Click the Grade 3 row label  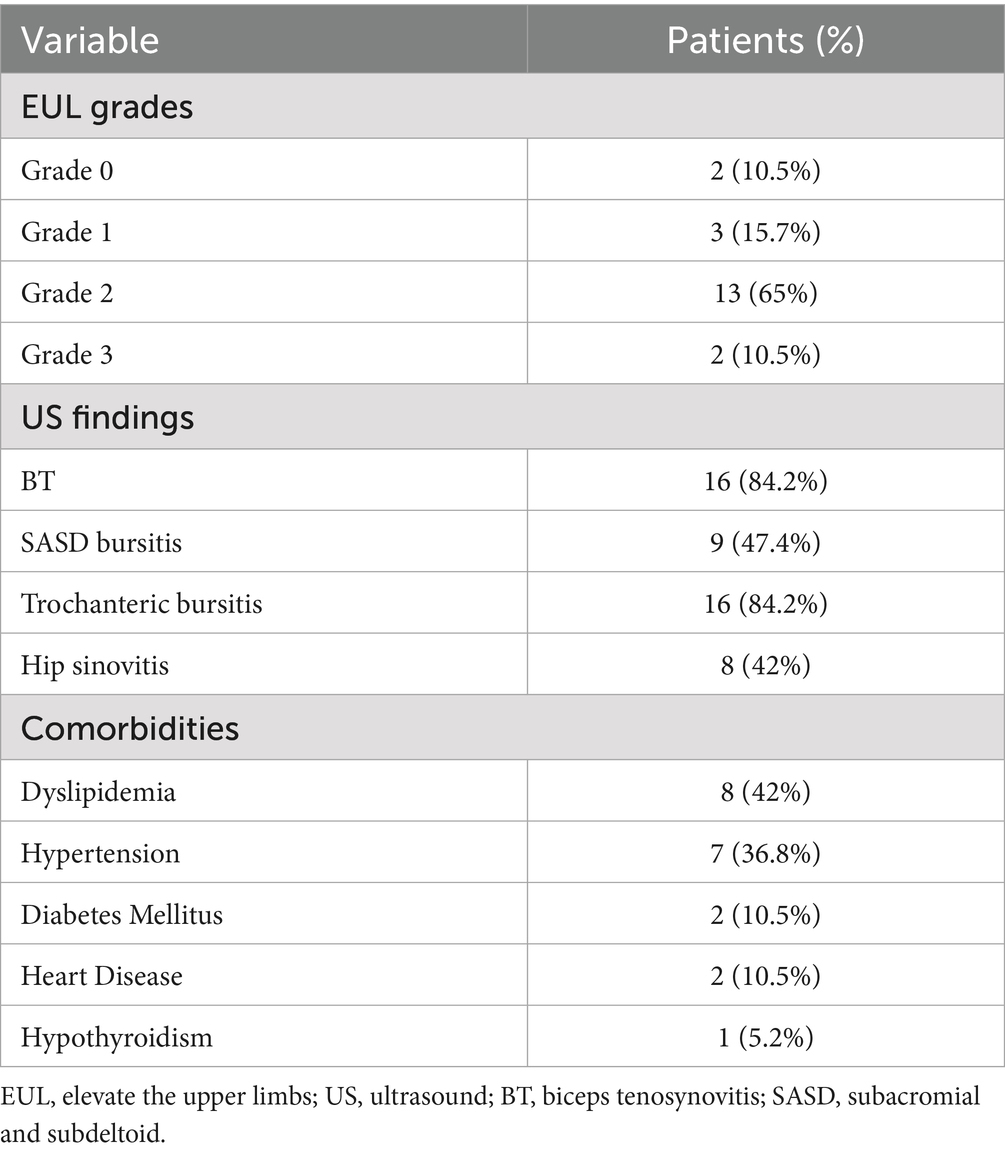pos(67,353)
